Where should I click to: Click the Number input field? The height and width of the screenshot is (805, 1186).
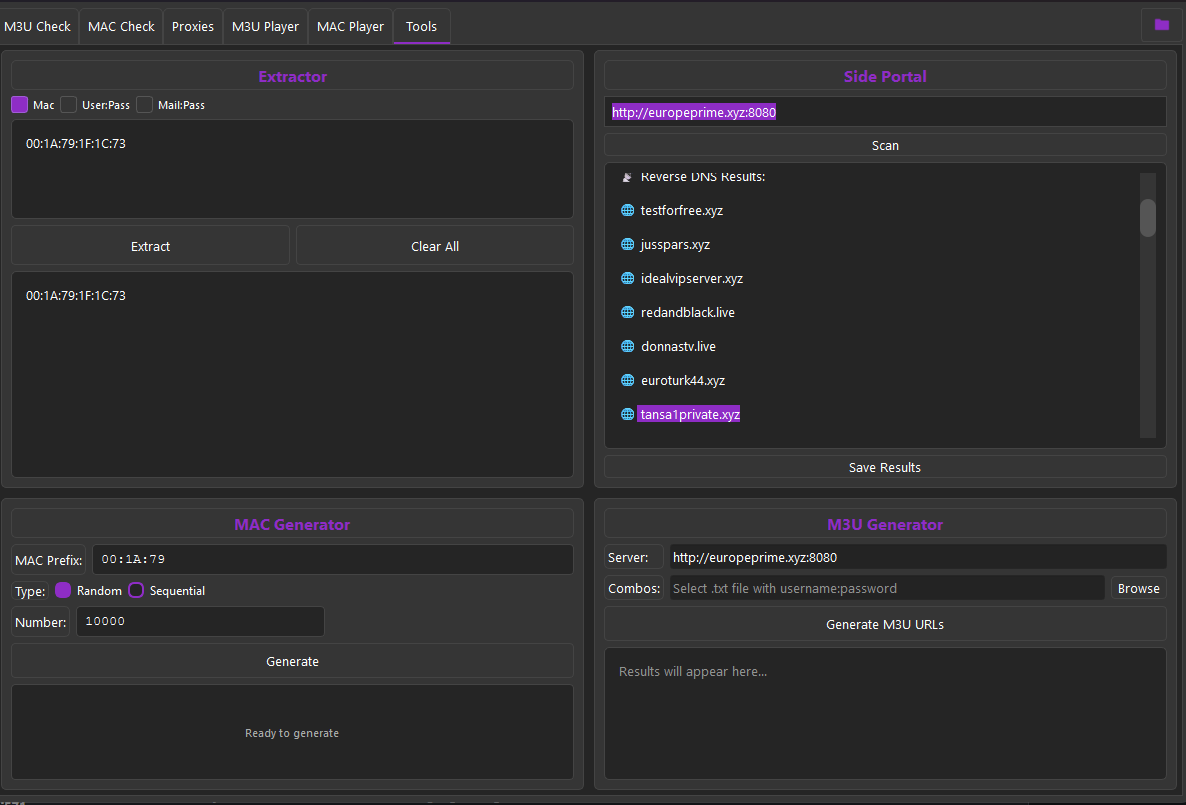point(199,621)
